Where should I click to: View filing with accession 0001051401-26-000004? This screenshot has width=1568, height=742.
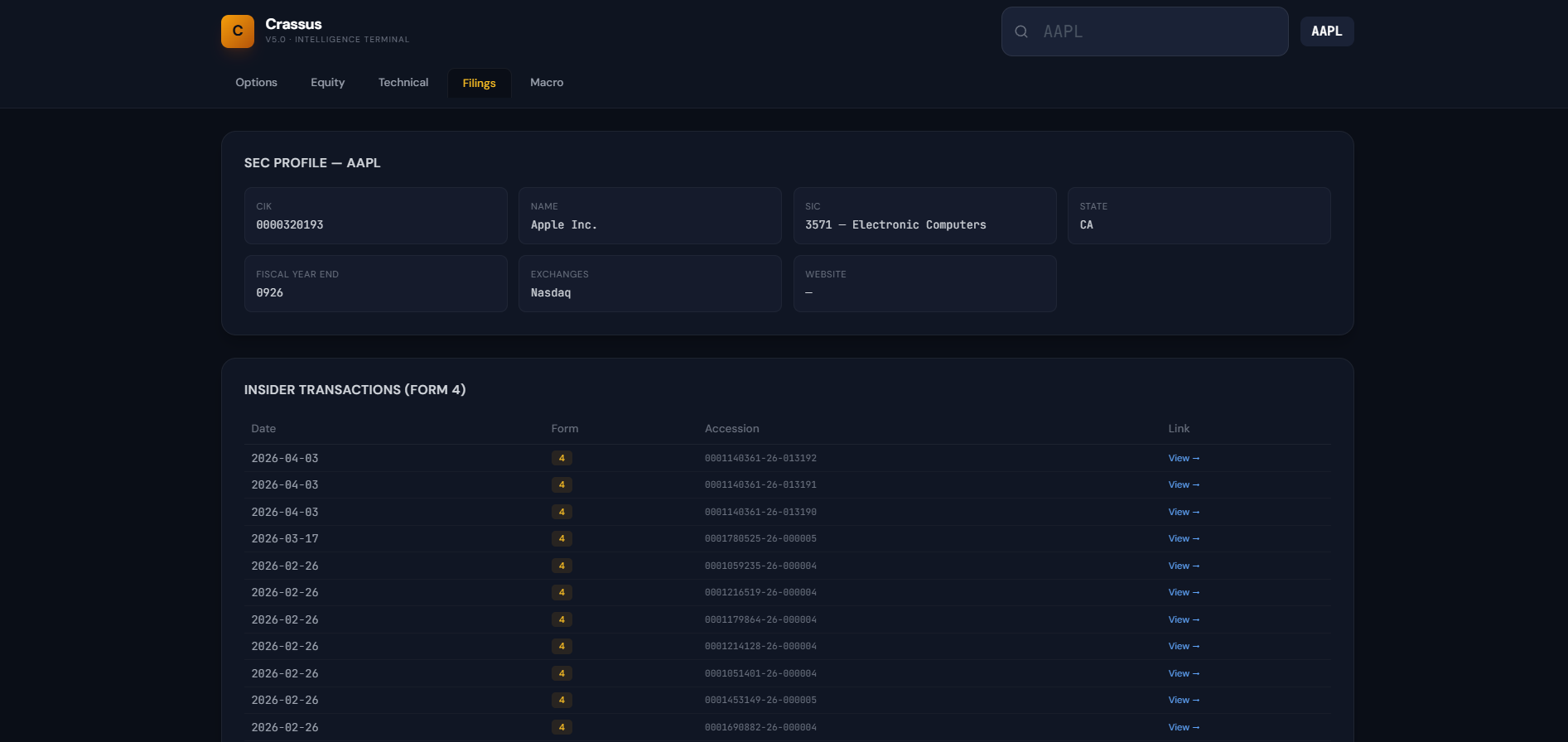1184,673
